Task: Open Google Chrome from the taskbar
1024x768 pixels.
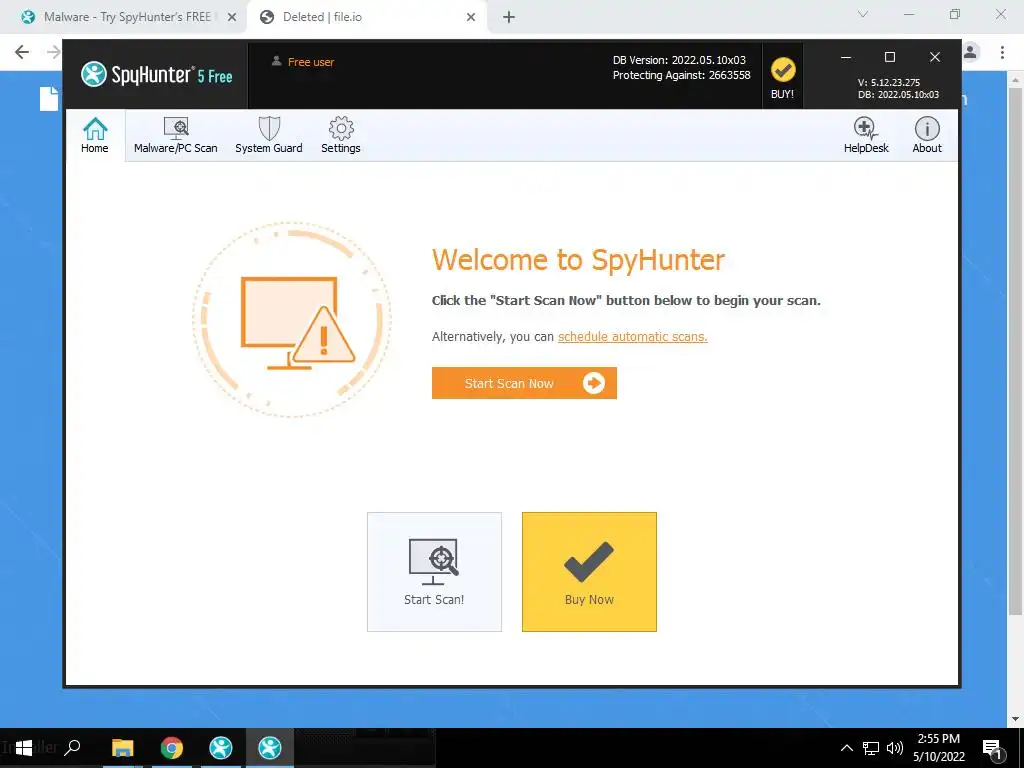Action: click(171, 748)
